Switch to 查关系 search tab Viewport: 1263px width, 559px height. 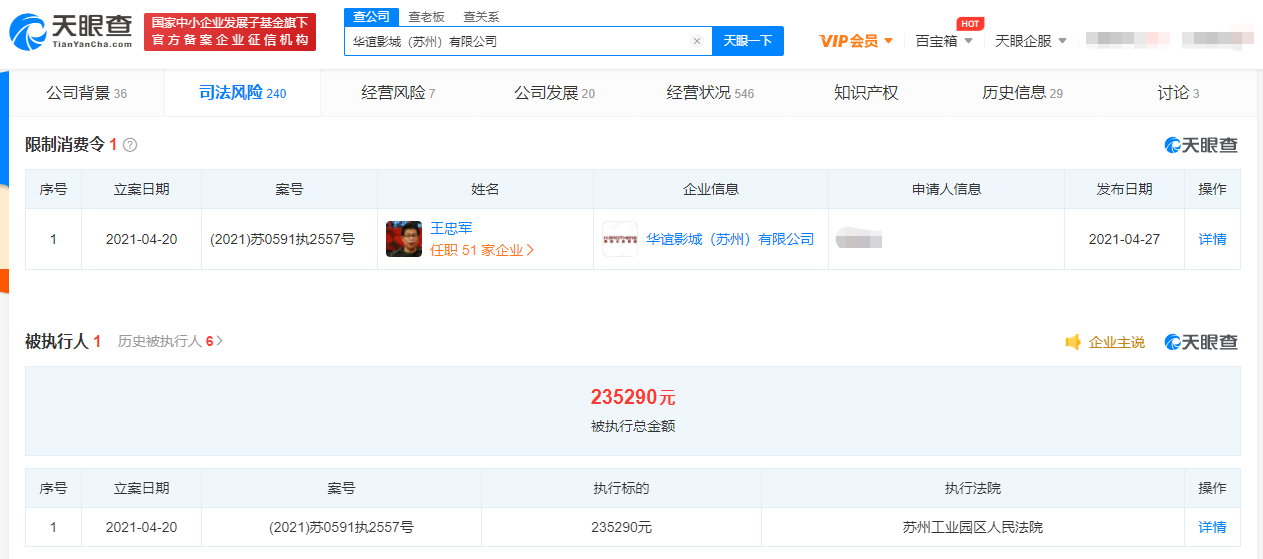coord(481,16)
